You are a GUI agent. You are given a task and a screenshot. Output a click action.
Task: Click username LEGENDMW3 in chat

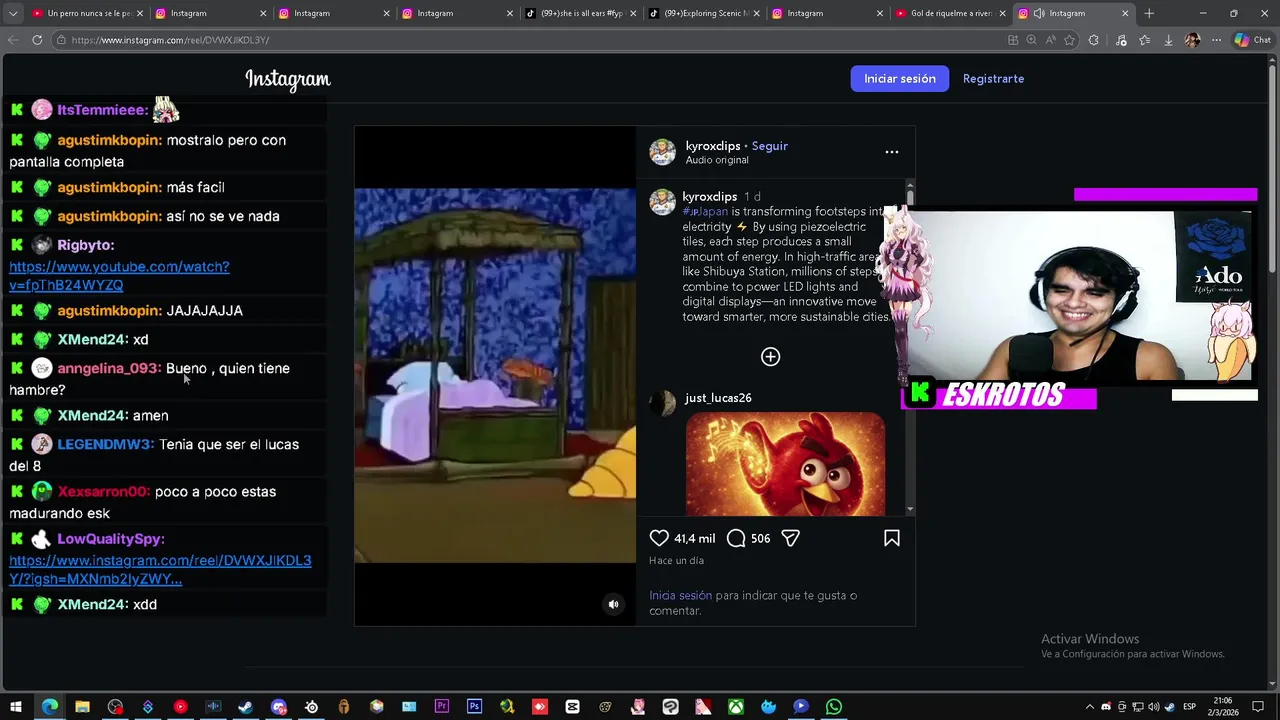[x=106, y=444]
